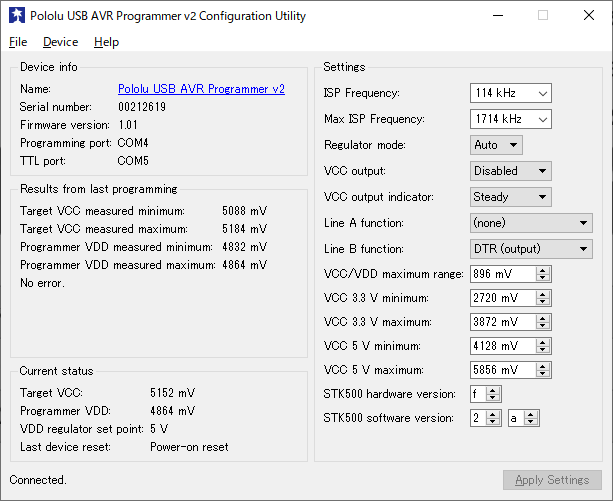Click the Target VCC measured maximum 5184 mV
Viewport: 613px width, 501px height.
pyautogui.click(x=244, y=229)
